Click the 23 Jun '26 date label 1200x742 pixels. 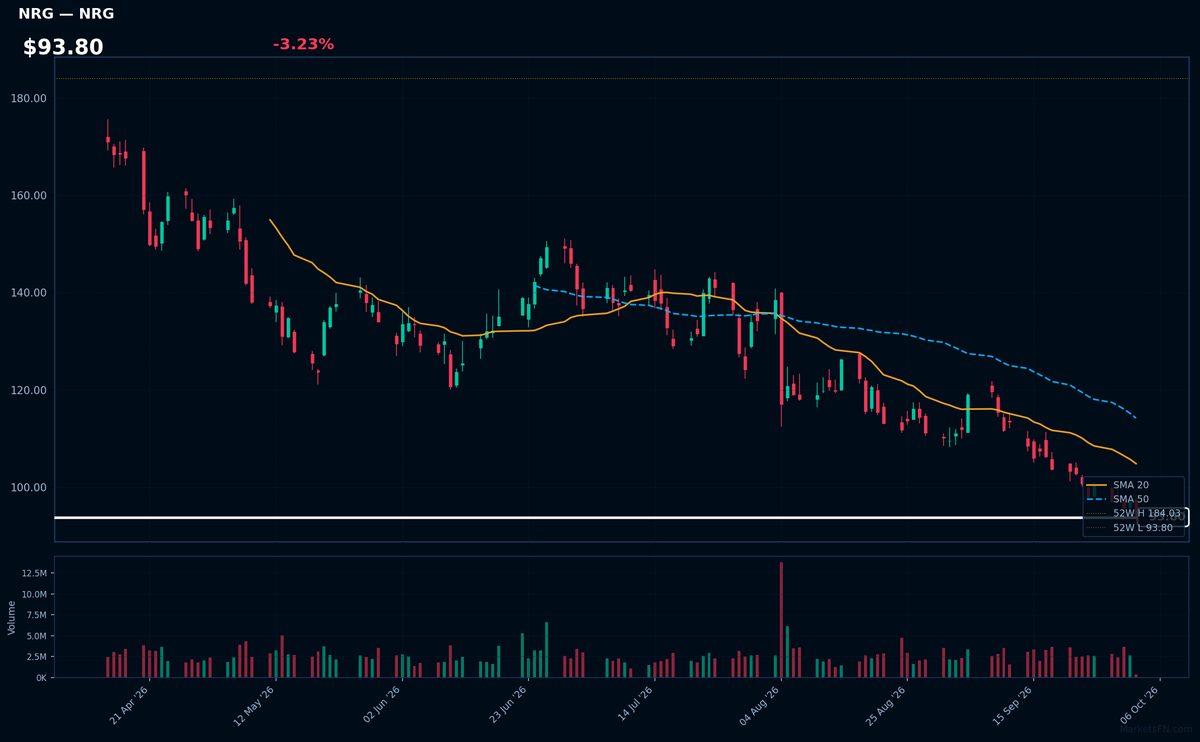(508, 705)
